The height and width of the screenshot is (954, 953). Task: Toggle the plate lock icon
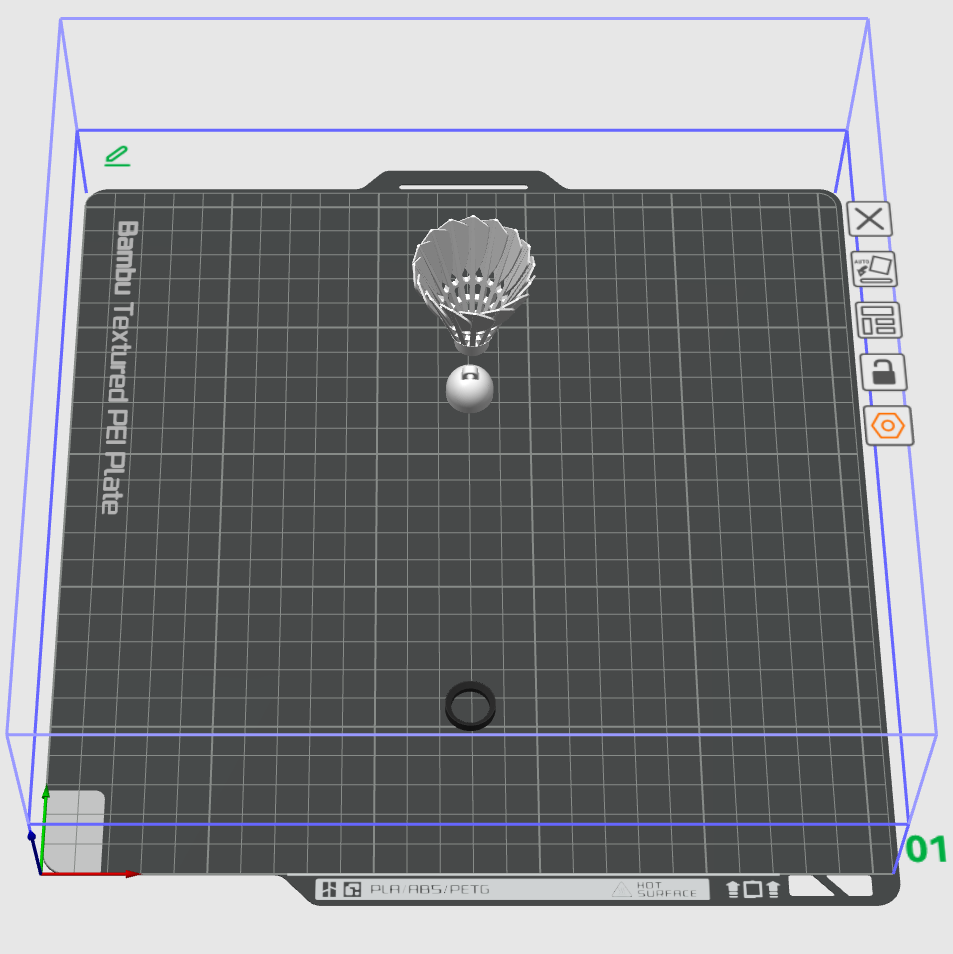point(884,372)
